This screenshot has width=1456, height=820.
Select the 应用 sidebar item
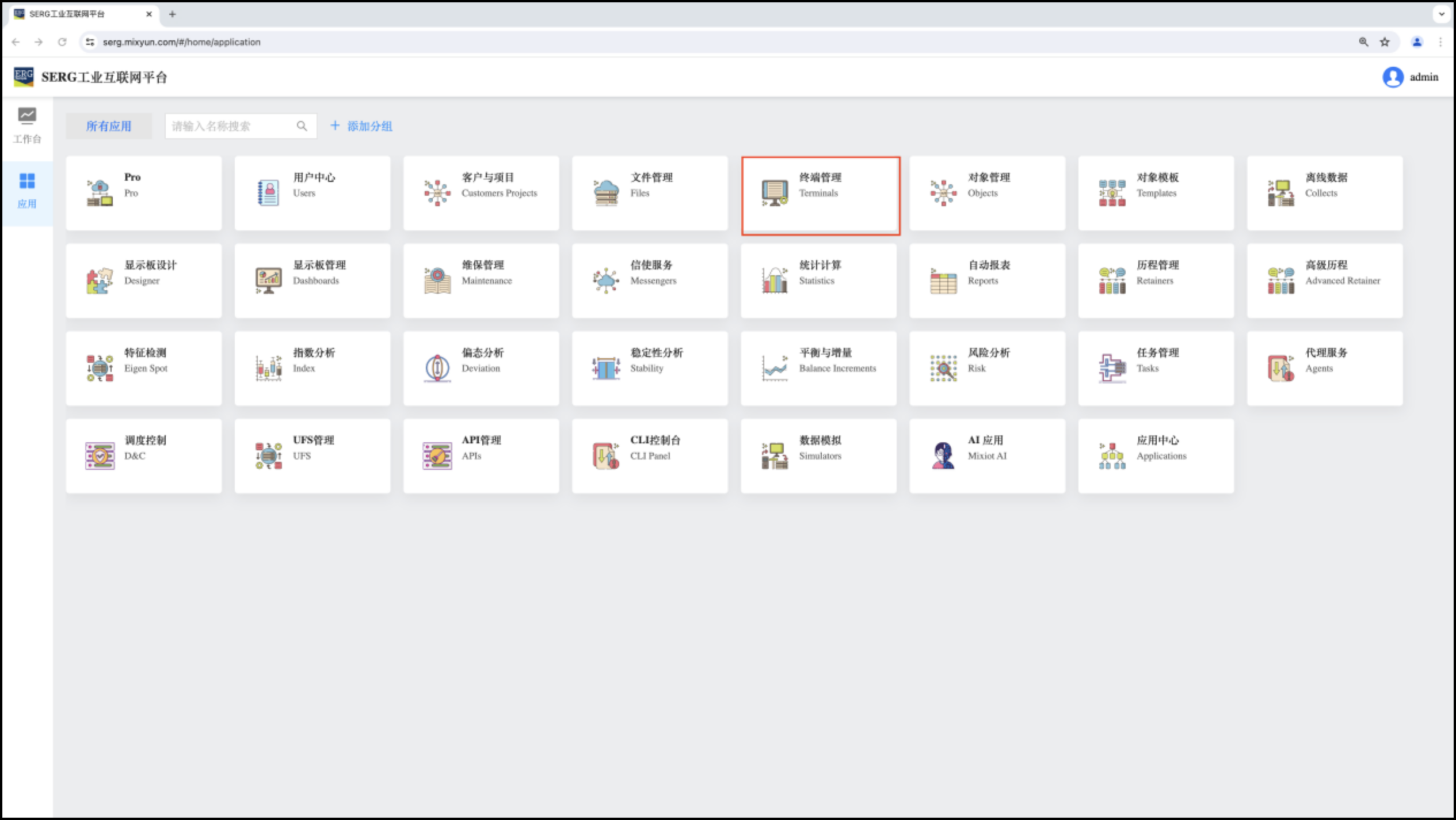tap(27, 191)
